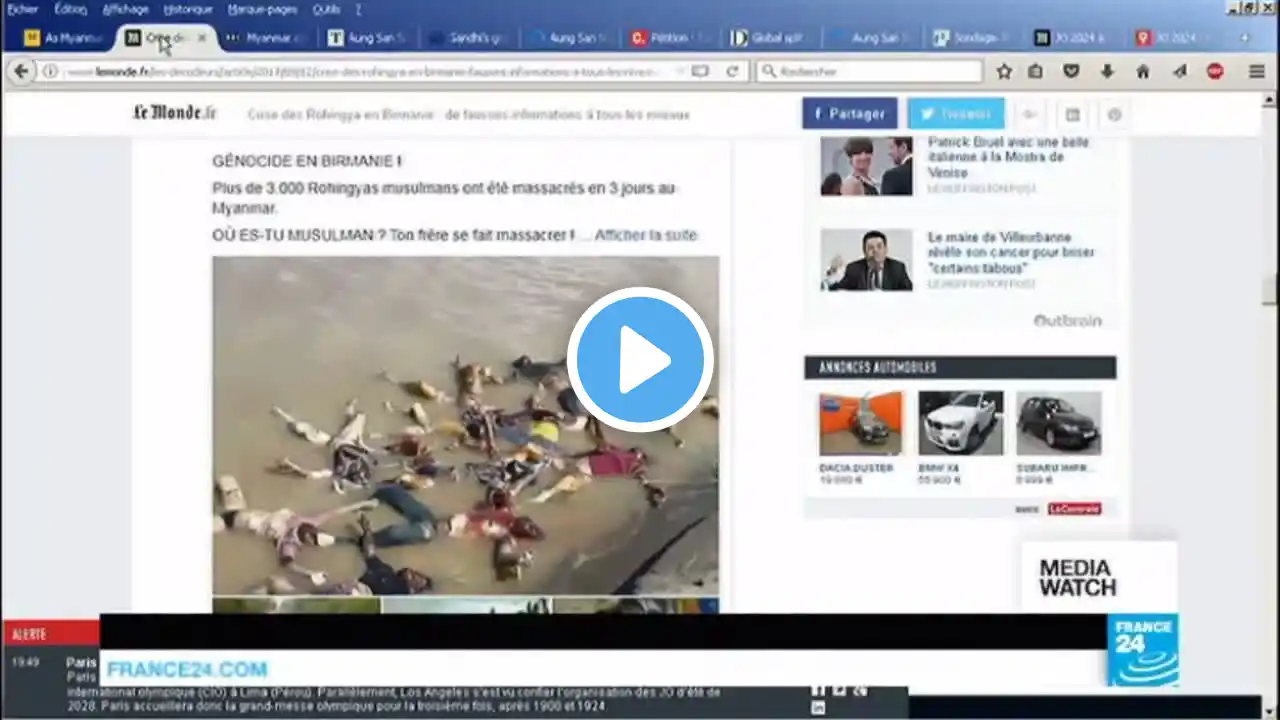The height and width of the screenshot is (720, 1280).
Task: Click the Patrick Bruel article thumbnail
Action: [867, 166]
